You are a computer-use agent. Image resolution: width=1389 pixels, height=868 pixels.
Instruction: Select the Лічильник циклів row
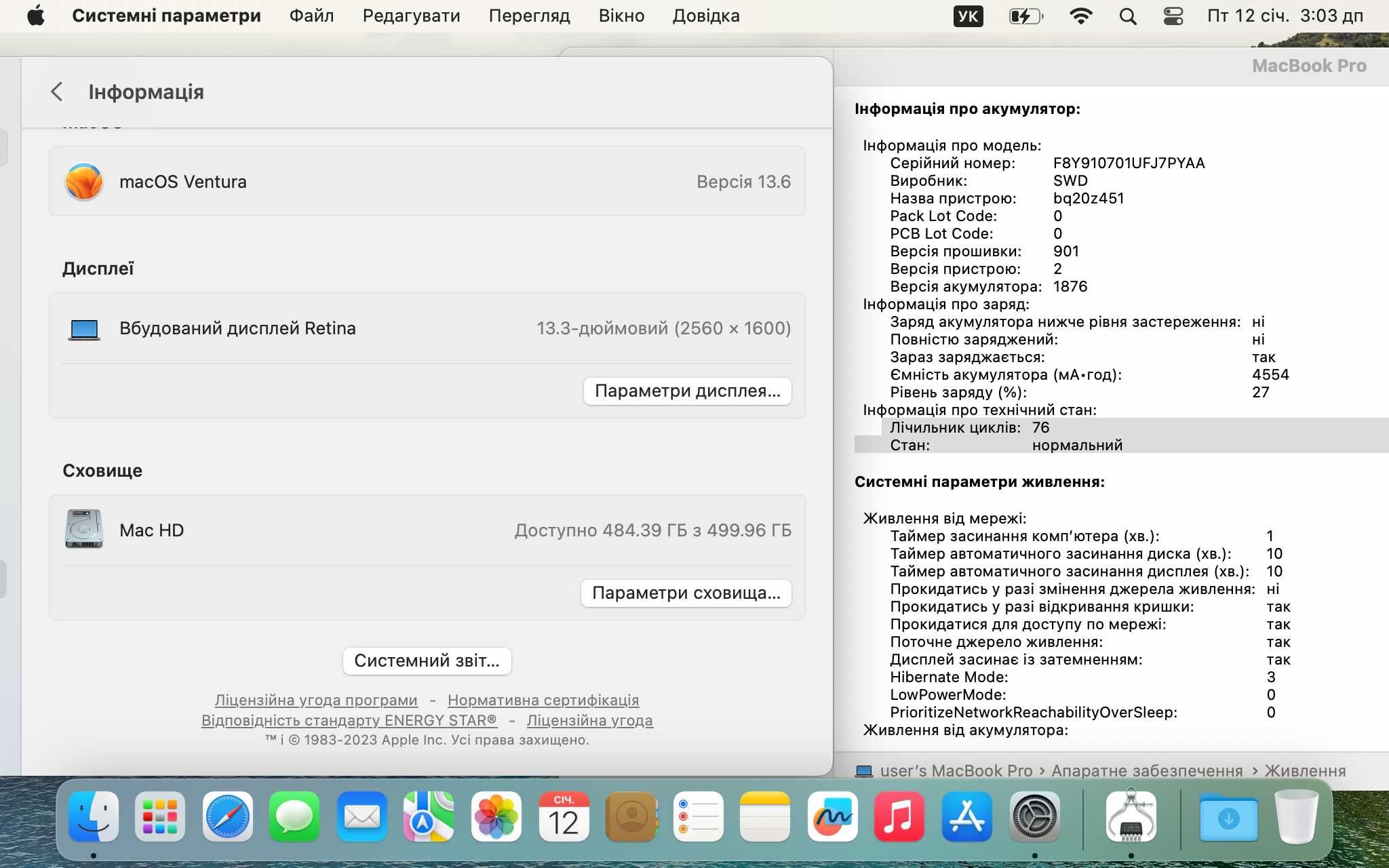pos(1135,427)
